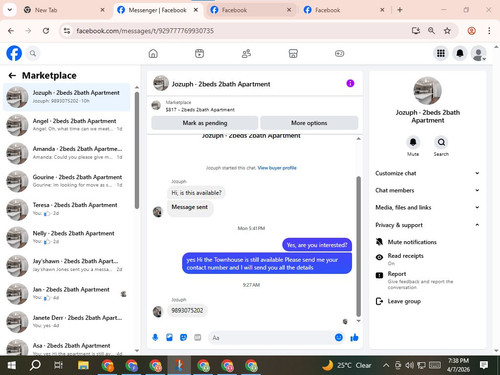Image resolution: width=500 pixels, height=375 pixels.
Task: Open the Reels video icon
Action: tap(199, 53)
